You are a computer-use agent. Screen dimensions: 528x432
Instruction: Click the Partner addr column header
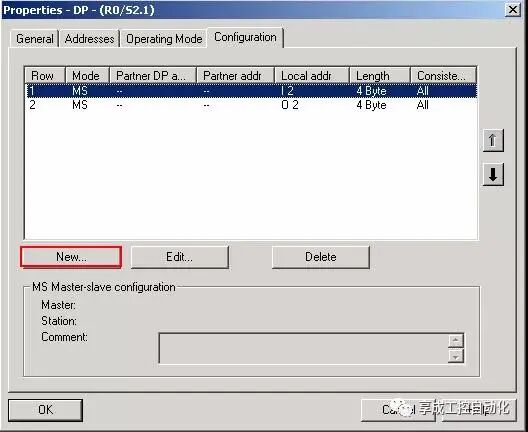coord(235,75)
